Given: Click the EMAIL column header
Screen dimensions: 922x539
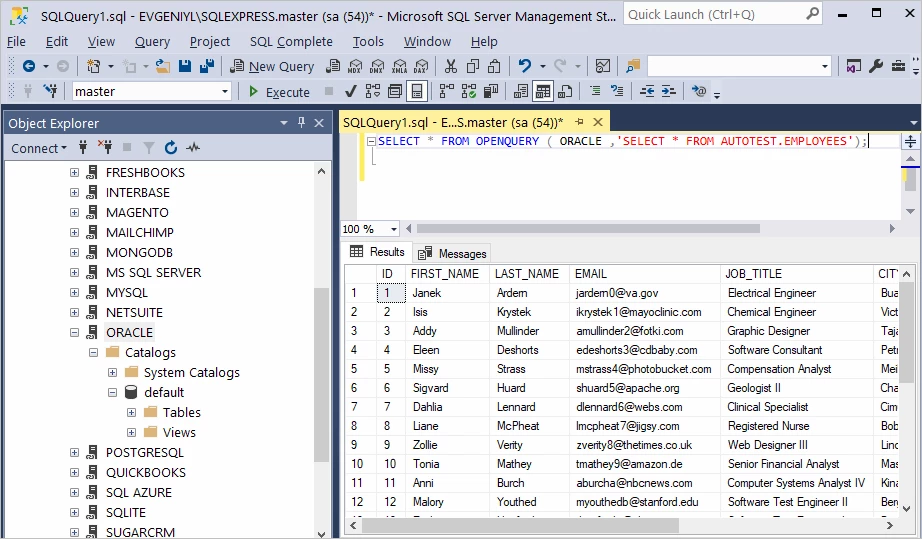Looking at the screenshot, I should pos(644,274).
